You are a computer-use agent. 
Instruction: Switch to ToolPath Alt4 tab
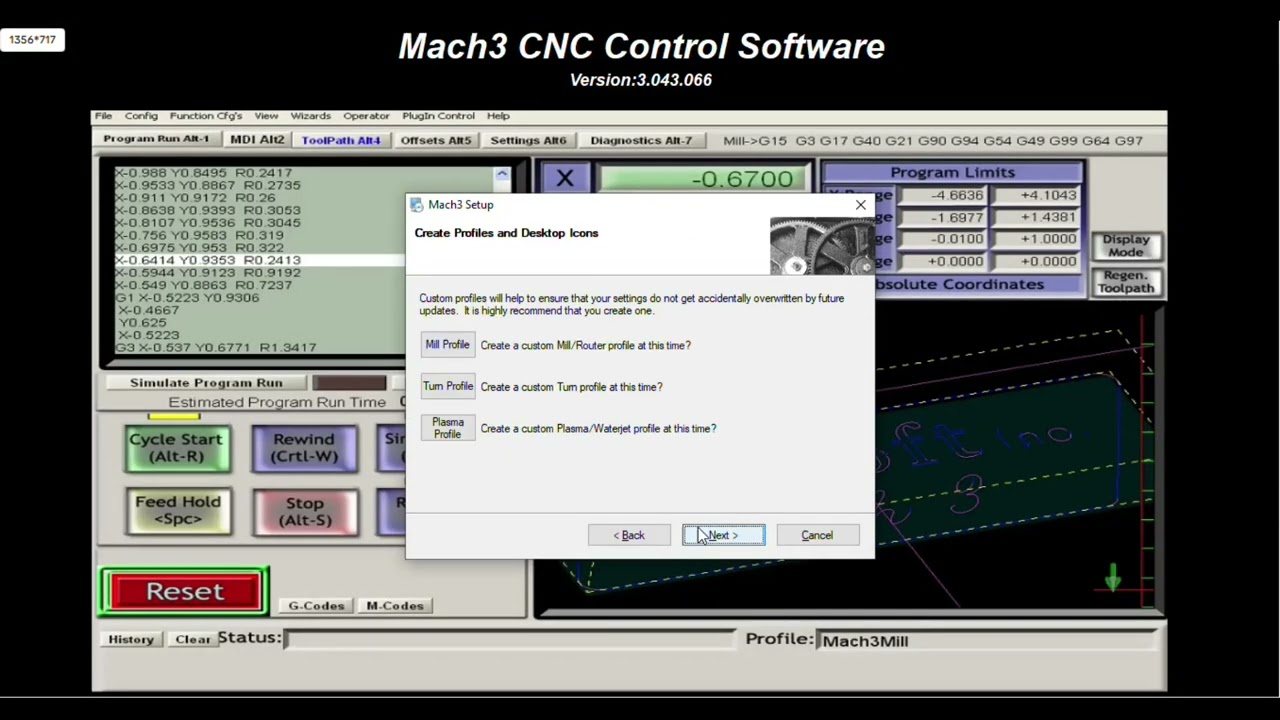(341, 140)
